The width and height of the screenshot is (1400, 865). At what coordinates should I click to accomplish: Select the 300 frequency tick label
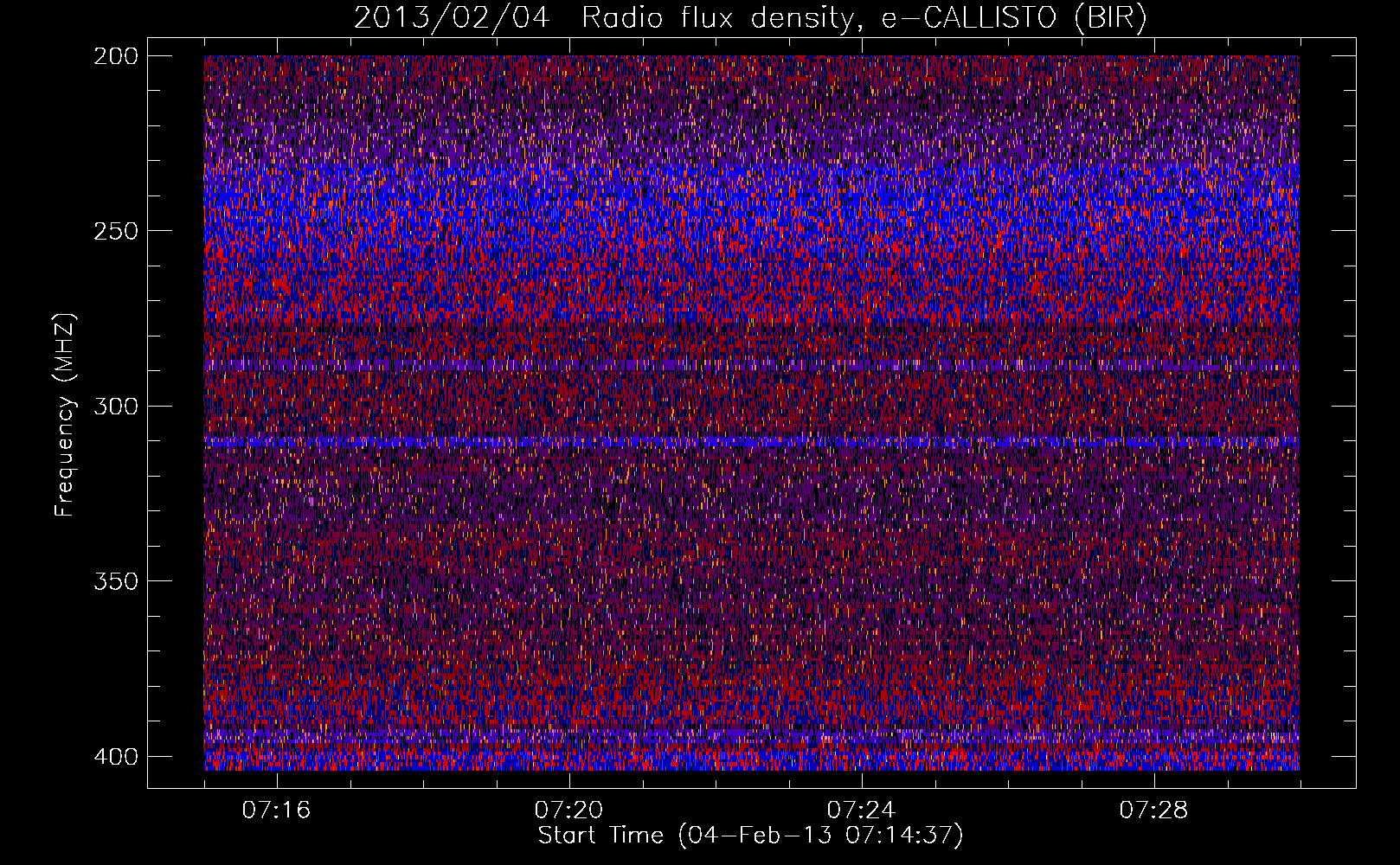pos(115,406)
